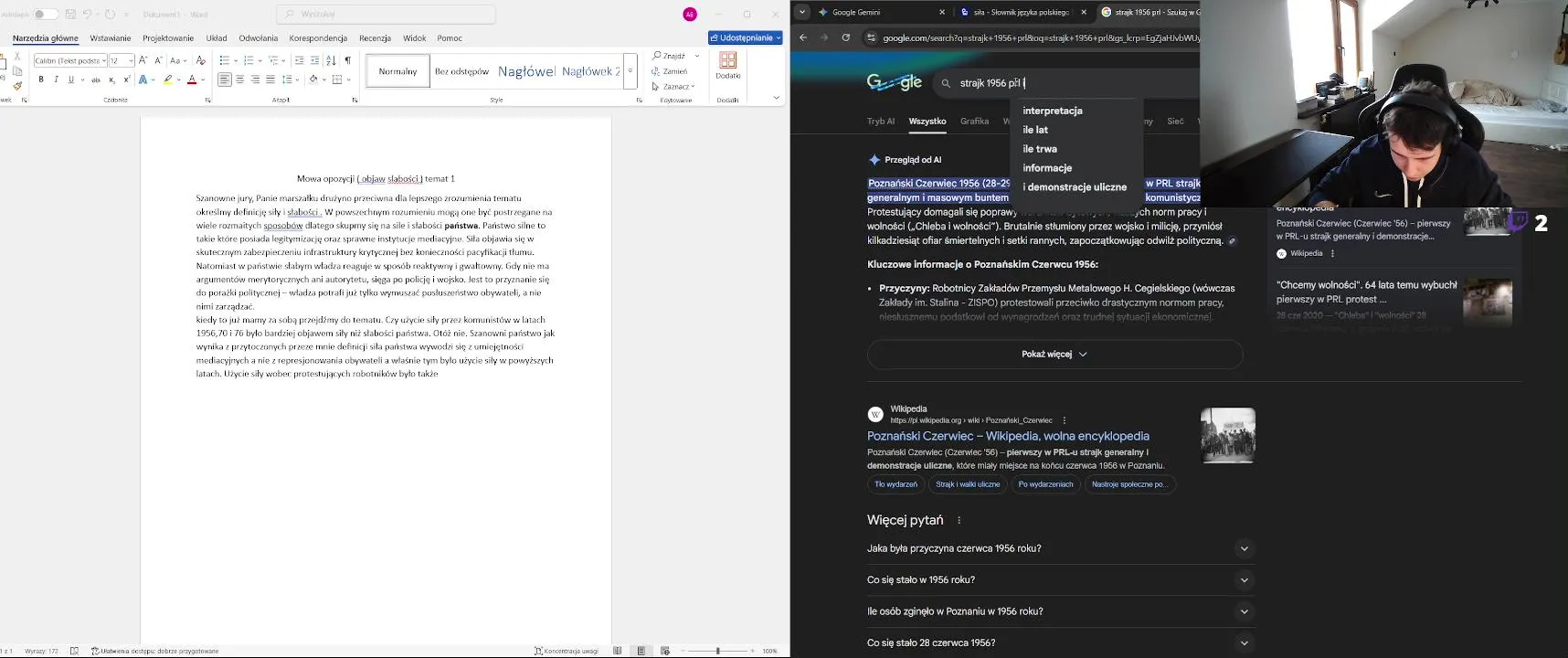The width and height of the screenshot is (1568, 658).
Task: Increase paragraph indent
Action: pos(314,60)
